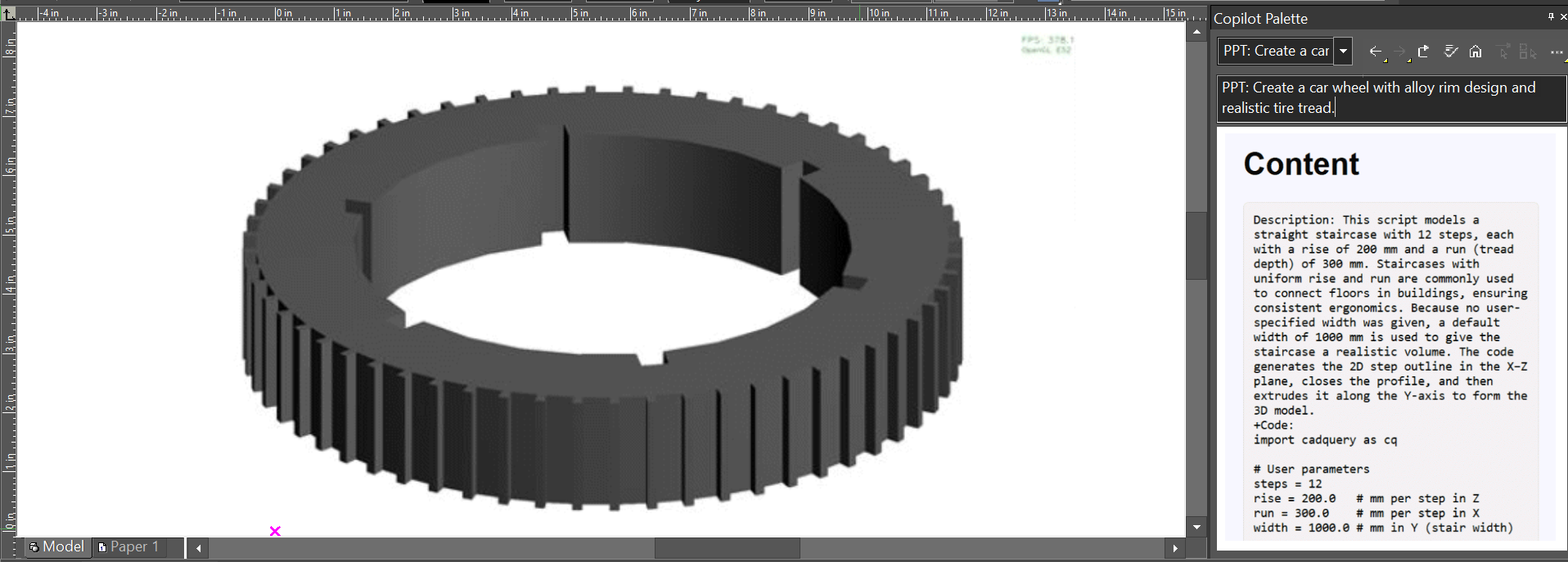Go to Copilot Palette home
This screenshot has width=1568, height=562.
[x=1475, y=52]
